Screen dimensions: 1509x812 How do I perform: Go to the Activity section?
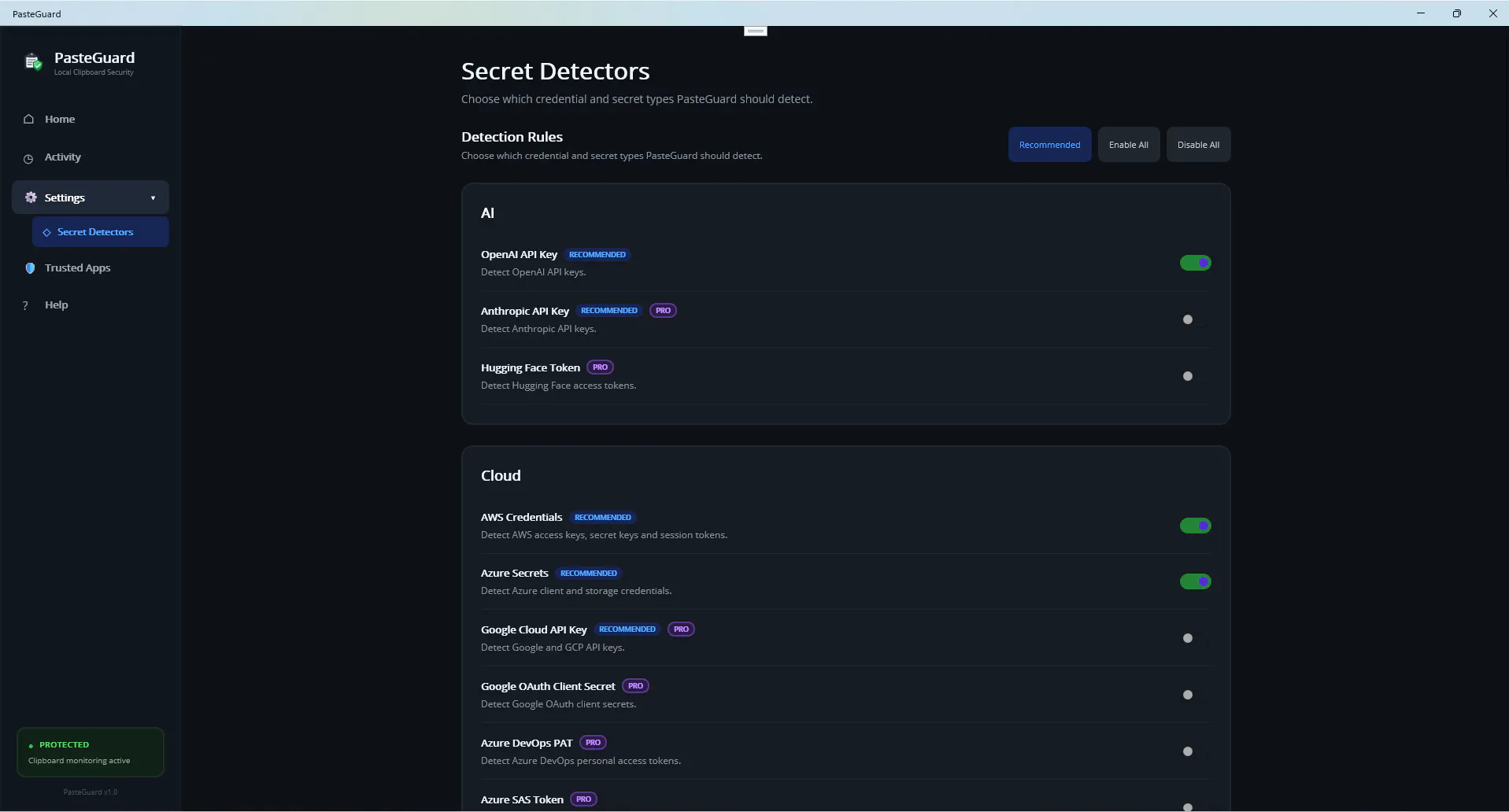pos(90,157)
